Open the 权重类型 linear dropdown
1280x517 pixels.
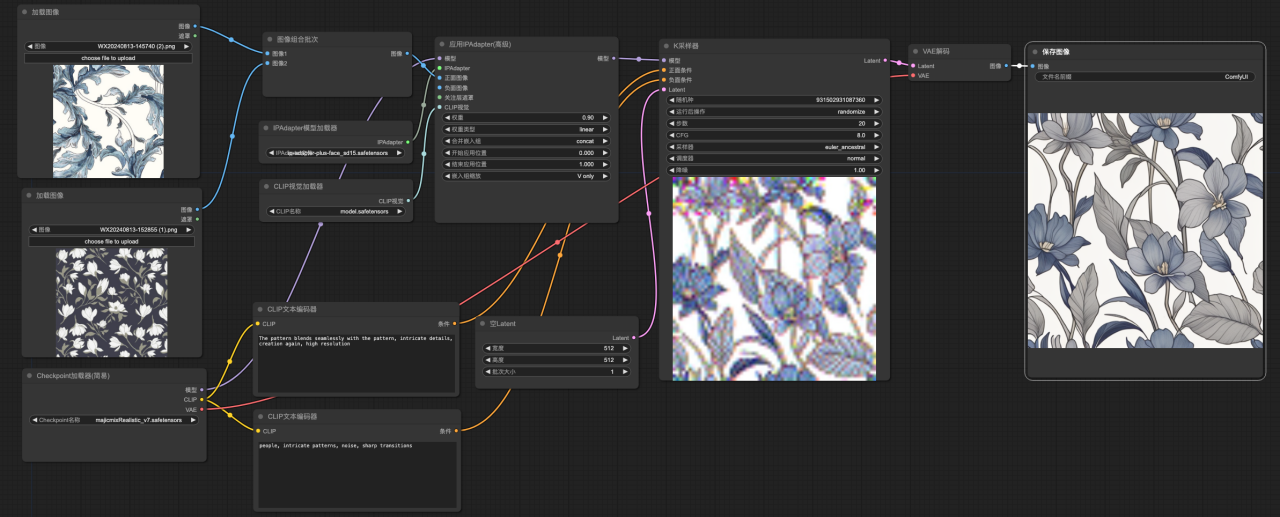pos(525,129)
